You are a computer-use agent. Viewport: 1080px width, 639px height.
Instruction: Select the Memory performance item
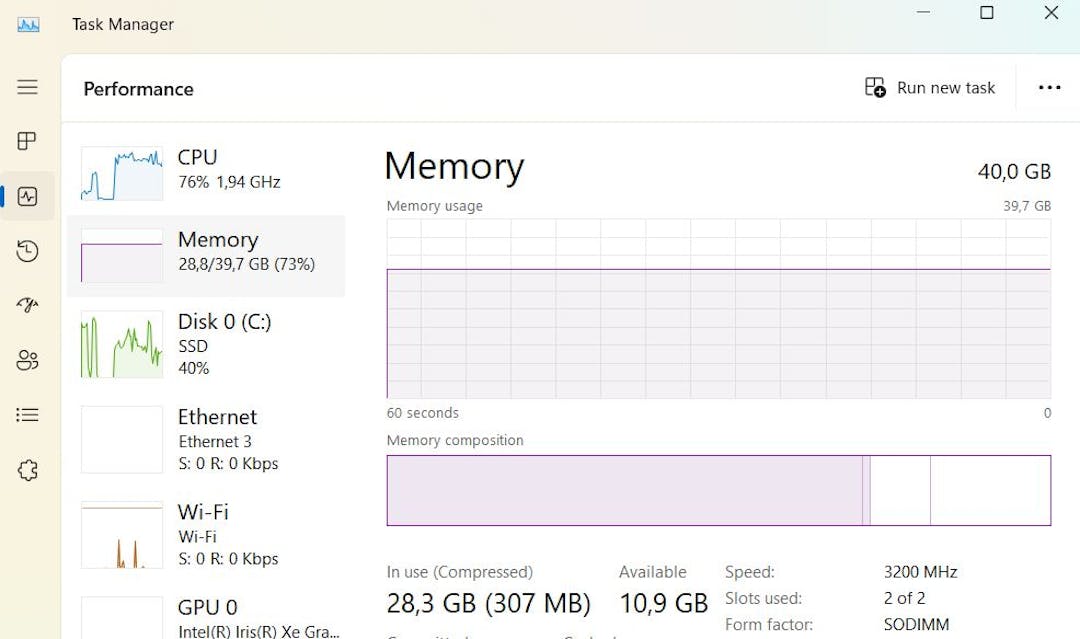[x=206, y=255]
